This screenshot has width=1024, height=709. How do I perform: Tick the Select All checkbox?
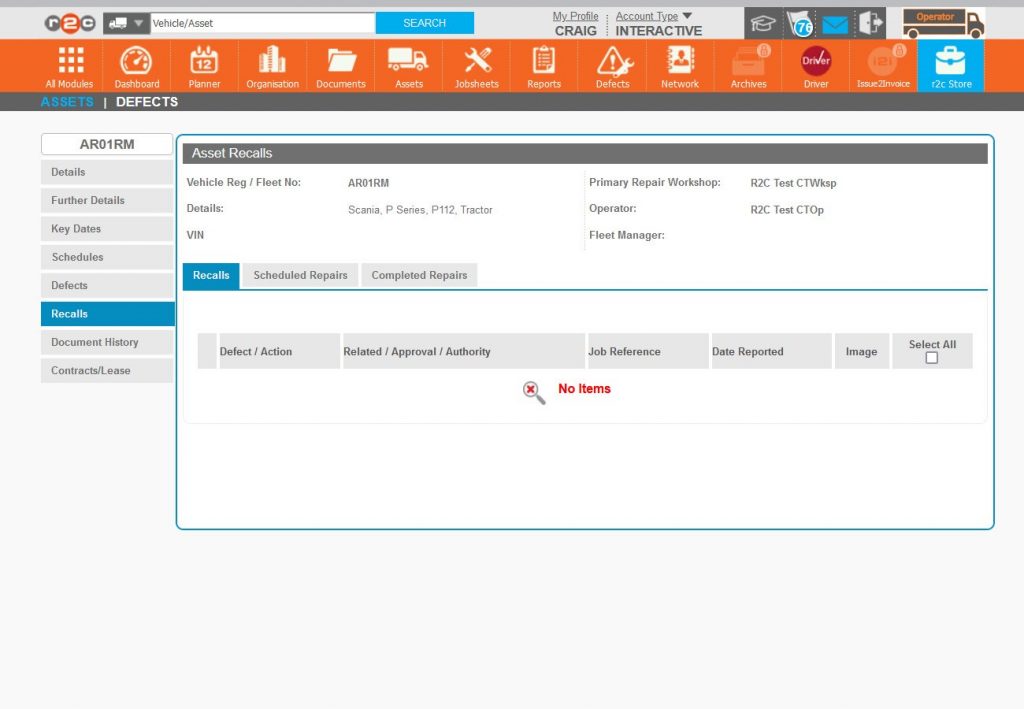tap(932, 358)
